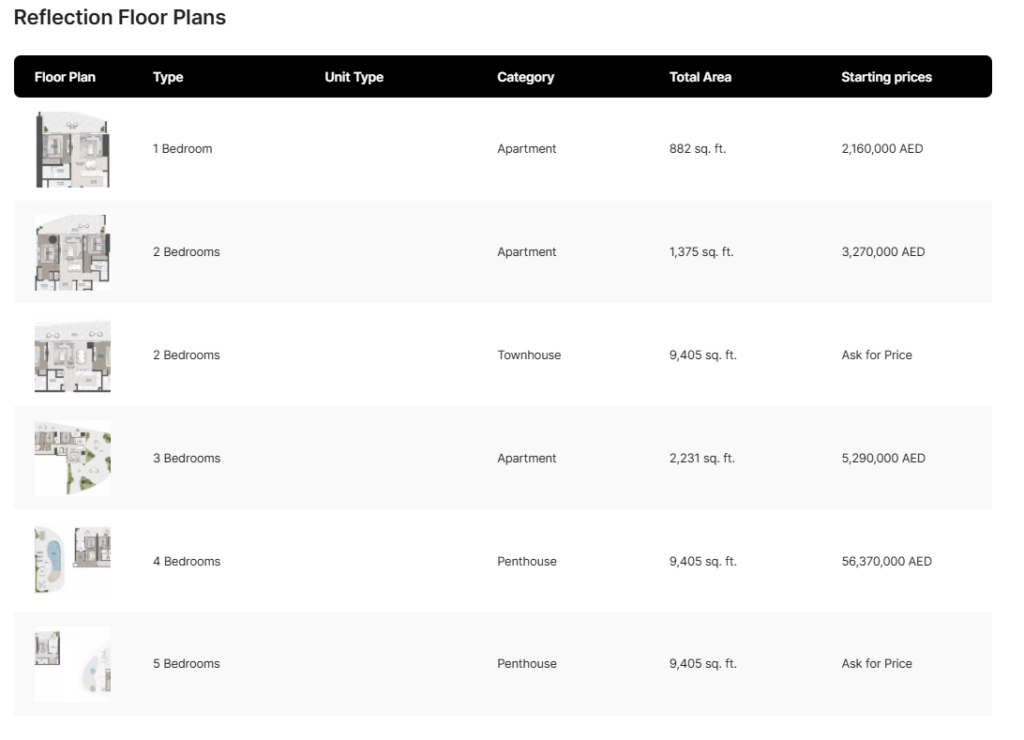This screenshot has width=1024, height=740.
Task: View the 4 Bedrooms Penthouse floor plan image
Action: click(x=72, y=561)
